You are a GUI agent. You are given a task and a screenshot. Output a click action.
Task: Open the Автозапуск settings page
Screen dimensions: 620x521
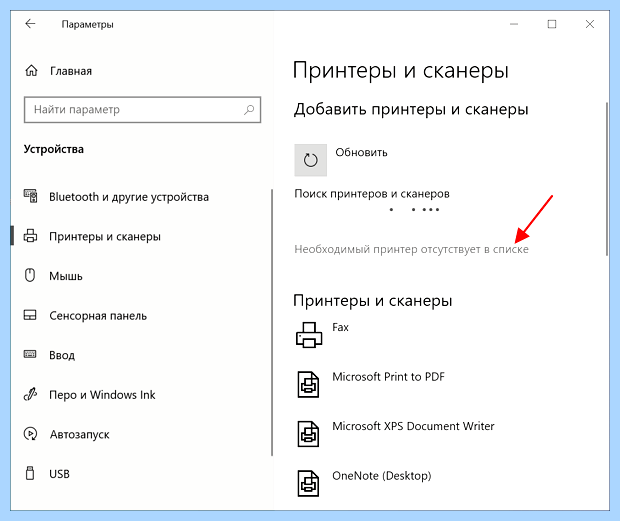79,434
